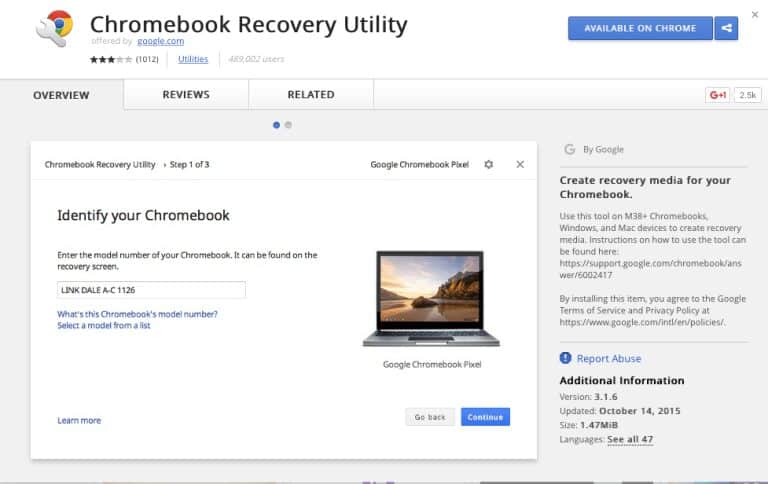Click the Chromebook Recovery Utility wrench logo
This screenshot has width=768, height=484.
pos(54,28)
